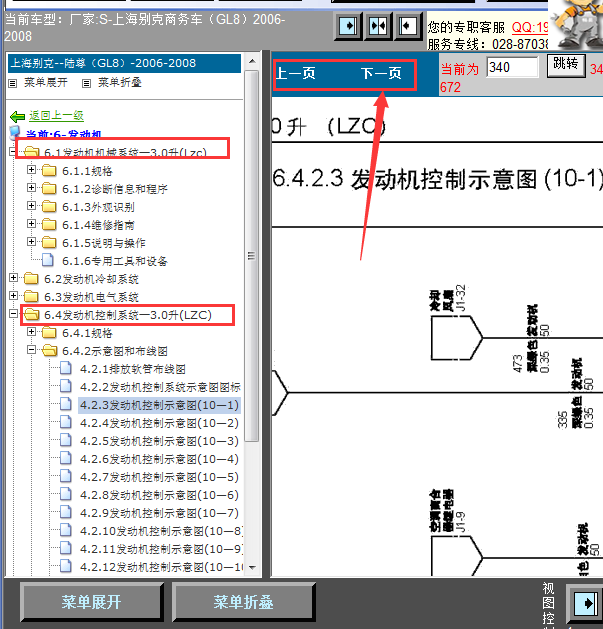Image resolution: width=603 pixels, height=629 pixels.
Task: Collapse the 6.4.2示意图和布线图 node
Action: pyautogui.click(x=31, y=350)
